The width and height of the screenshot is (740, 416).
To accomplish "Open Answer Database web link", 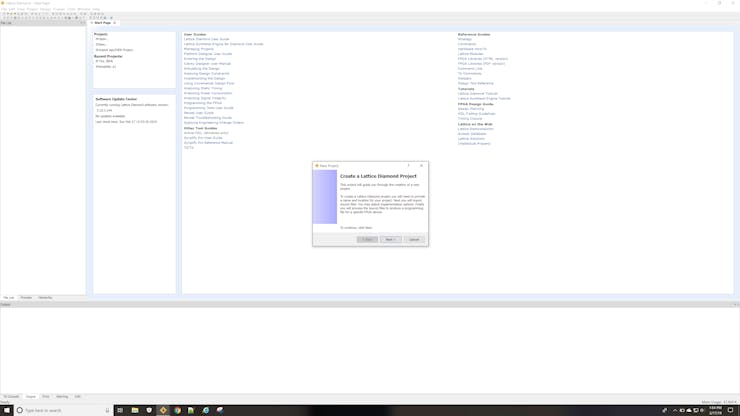I will pos(472,134).
